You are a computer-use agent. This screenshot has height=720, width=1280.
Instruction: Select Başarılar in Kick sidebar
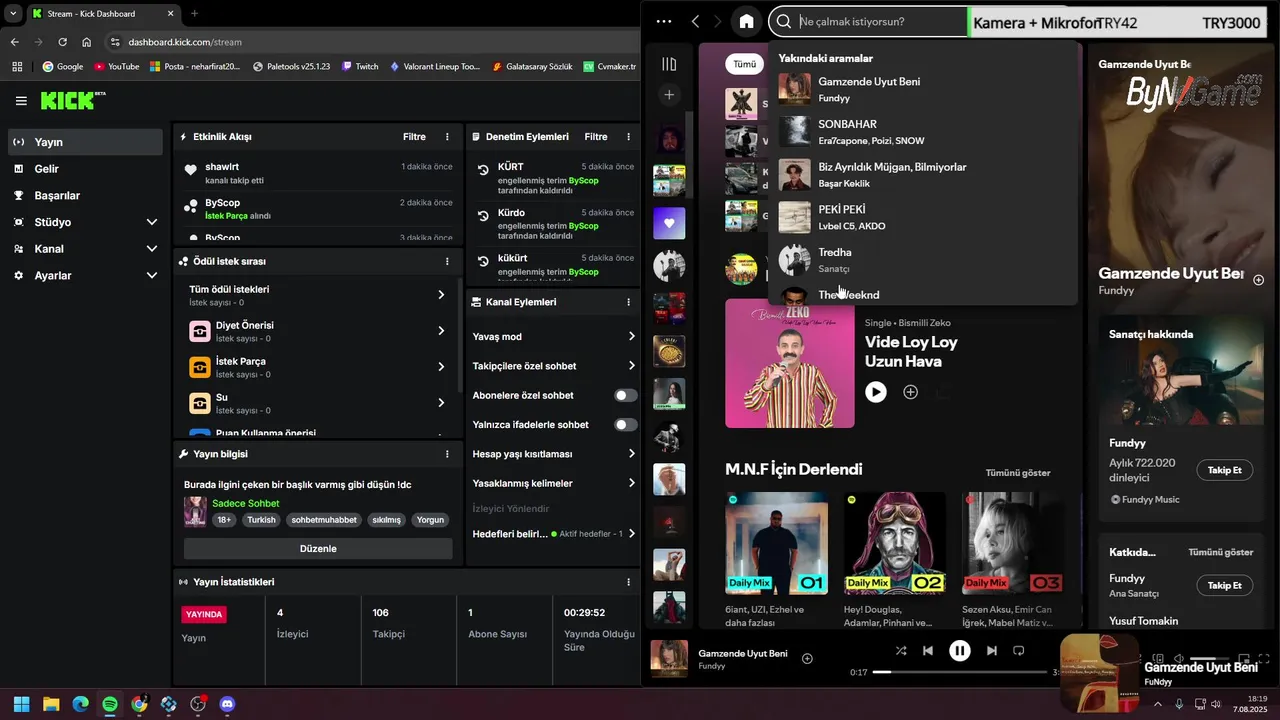(x=84, y=196)
